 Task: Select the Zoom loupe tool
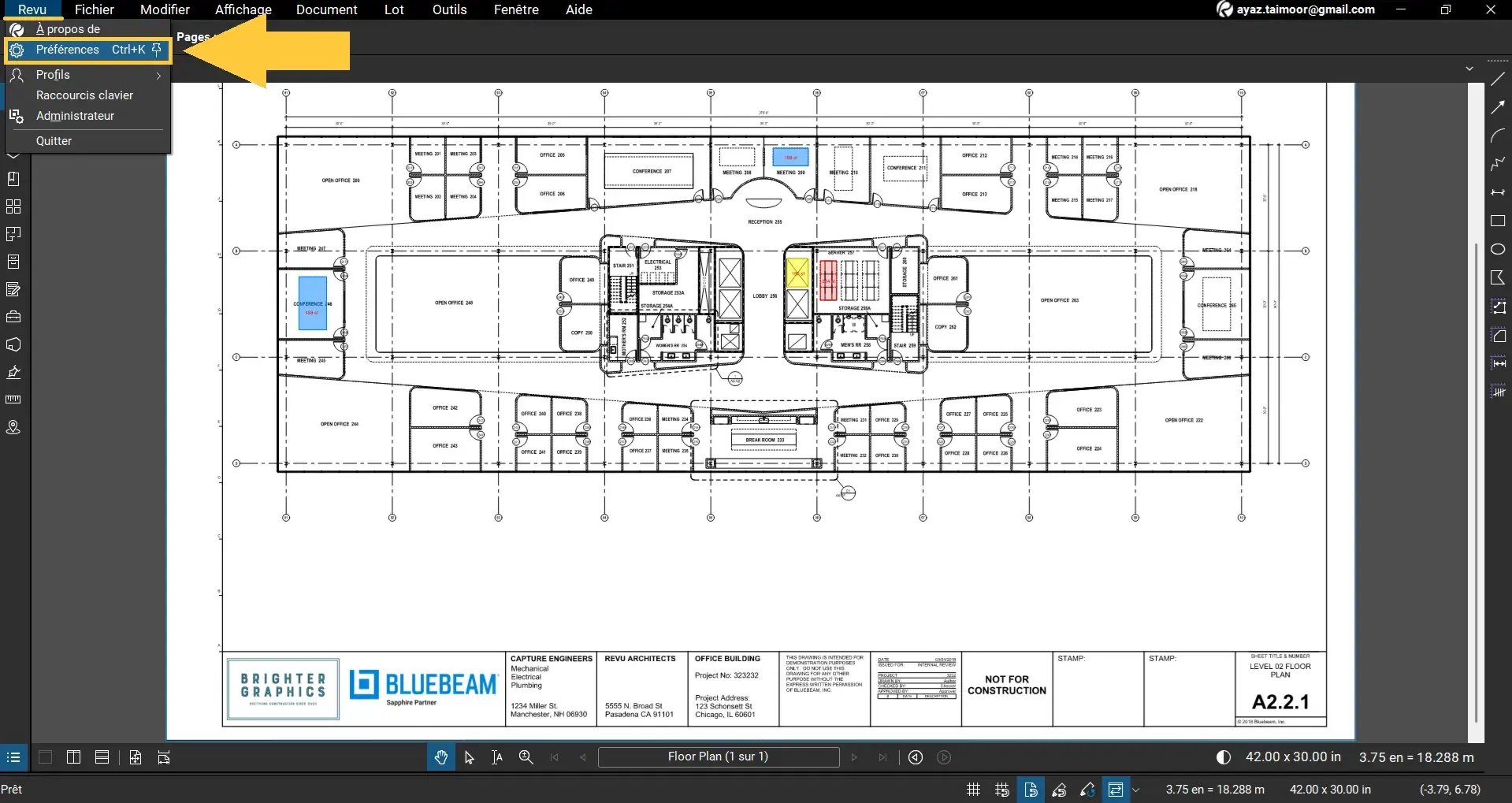pos(525,757)
